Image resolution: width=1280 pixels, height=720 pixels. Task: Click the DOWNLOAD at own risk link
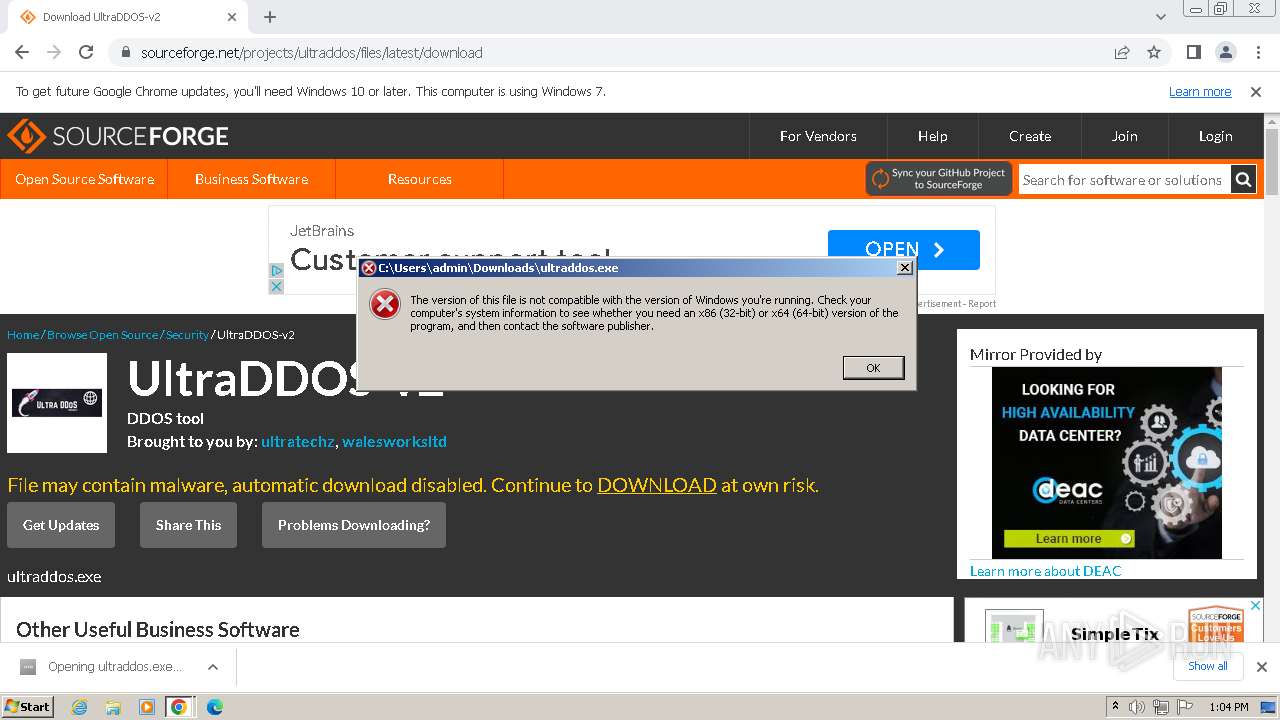coord(657,485)
